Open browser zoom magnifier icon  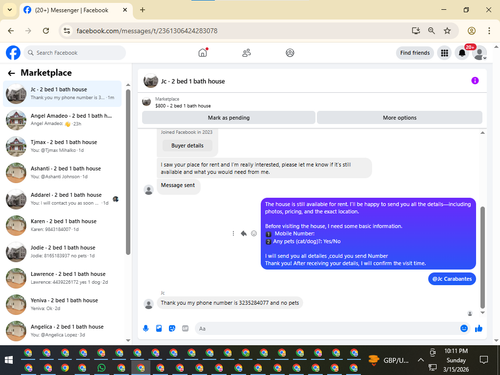(431, 31)
